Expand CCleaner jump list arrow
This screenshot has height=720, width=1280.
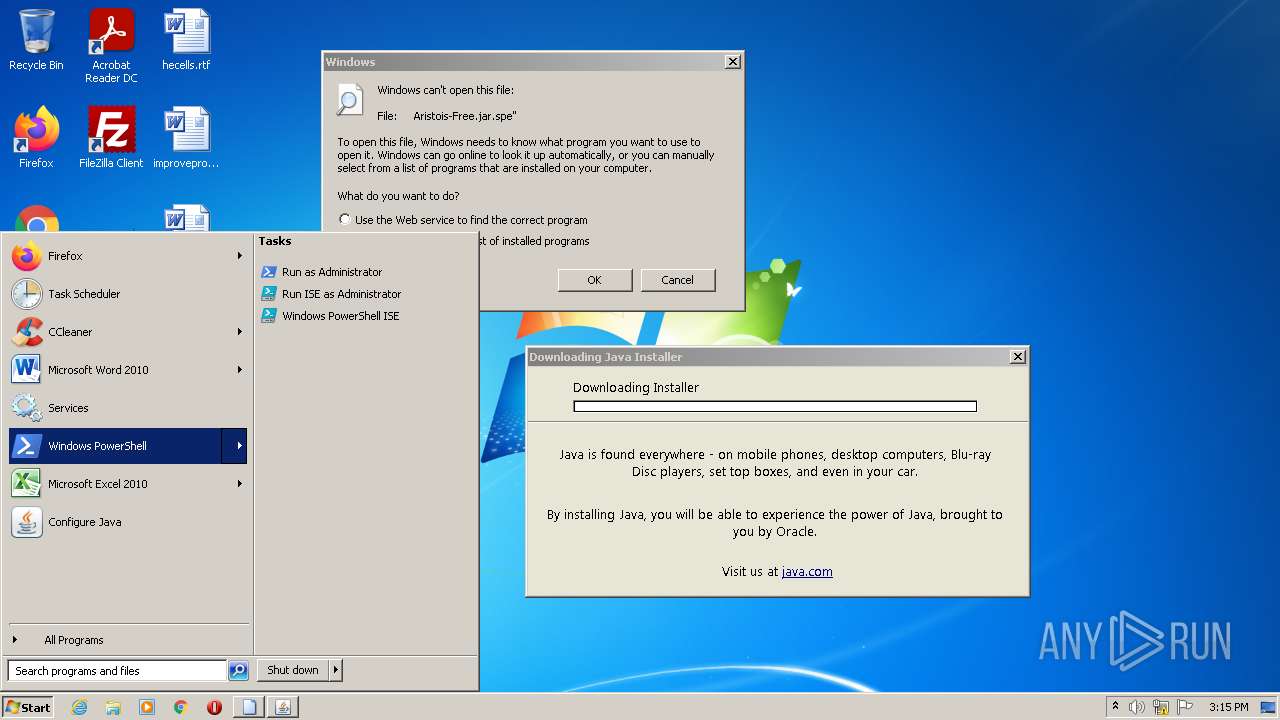[x=240, y=332]
